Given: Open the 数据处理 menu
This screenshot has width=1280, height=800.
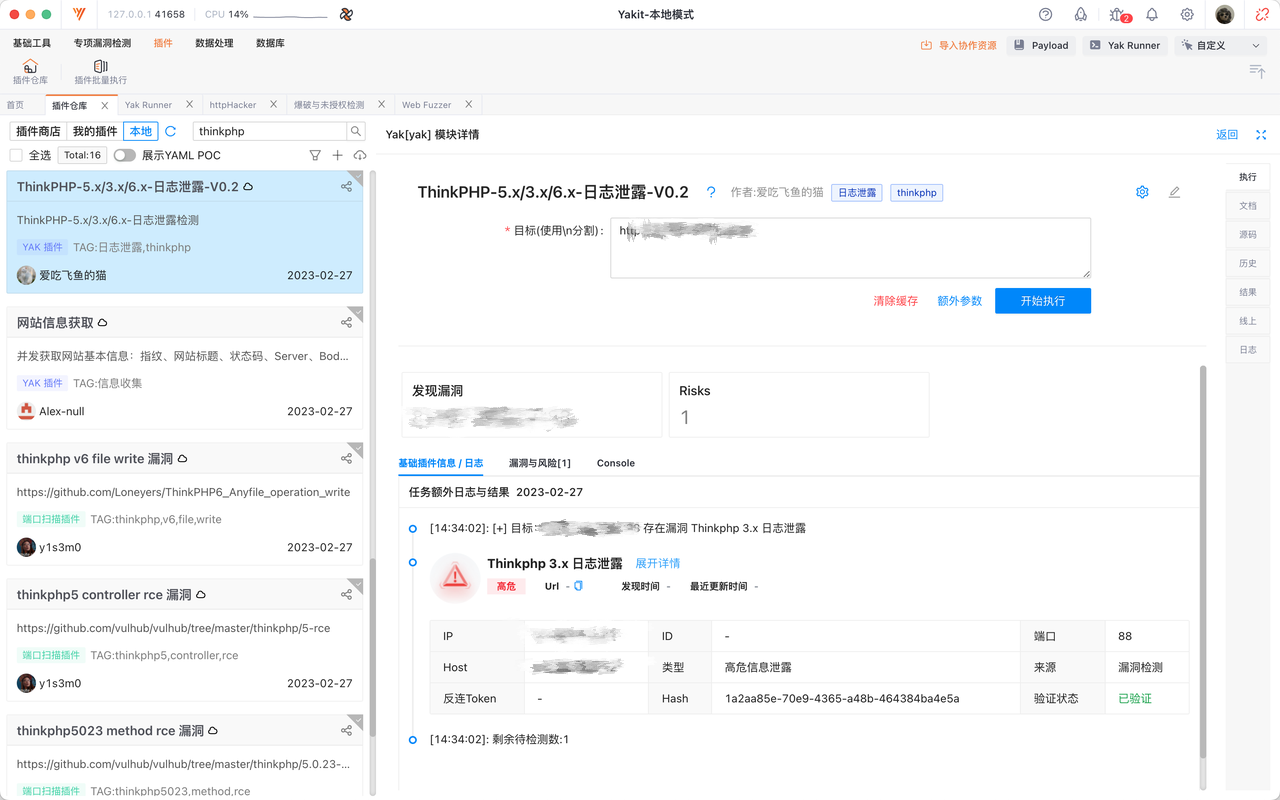Looking at the screenshot, I should 214,43.
